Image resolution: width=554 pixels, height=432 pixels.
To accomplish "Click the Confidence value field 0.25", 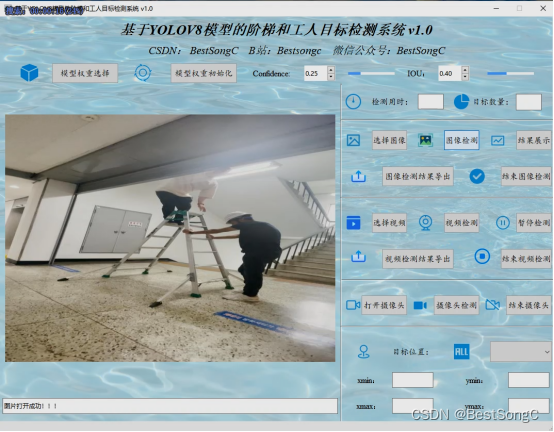I will 316,73.
